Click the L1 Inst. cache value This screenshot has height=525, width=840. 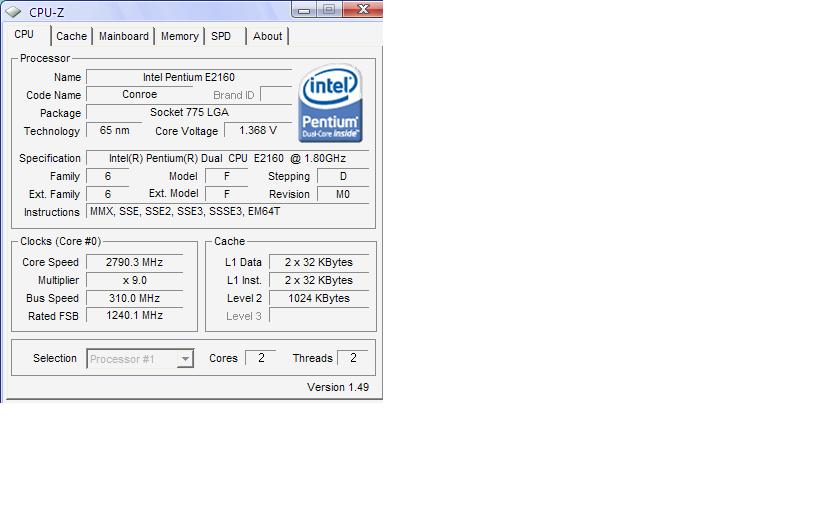tap(319, 280)
